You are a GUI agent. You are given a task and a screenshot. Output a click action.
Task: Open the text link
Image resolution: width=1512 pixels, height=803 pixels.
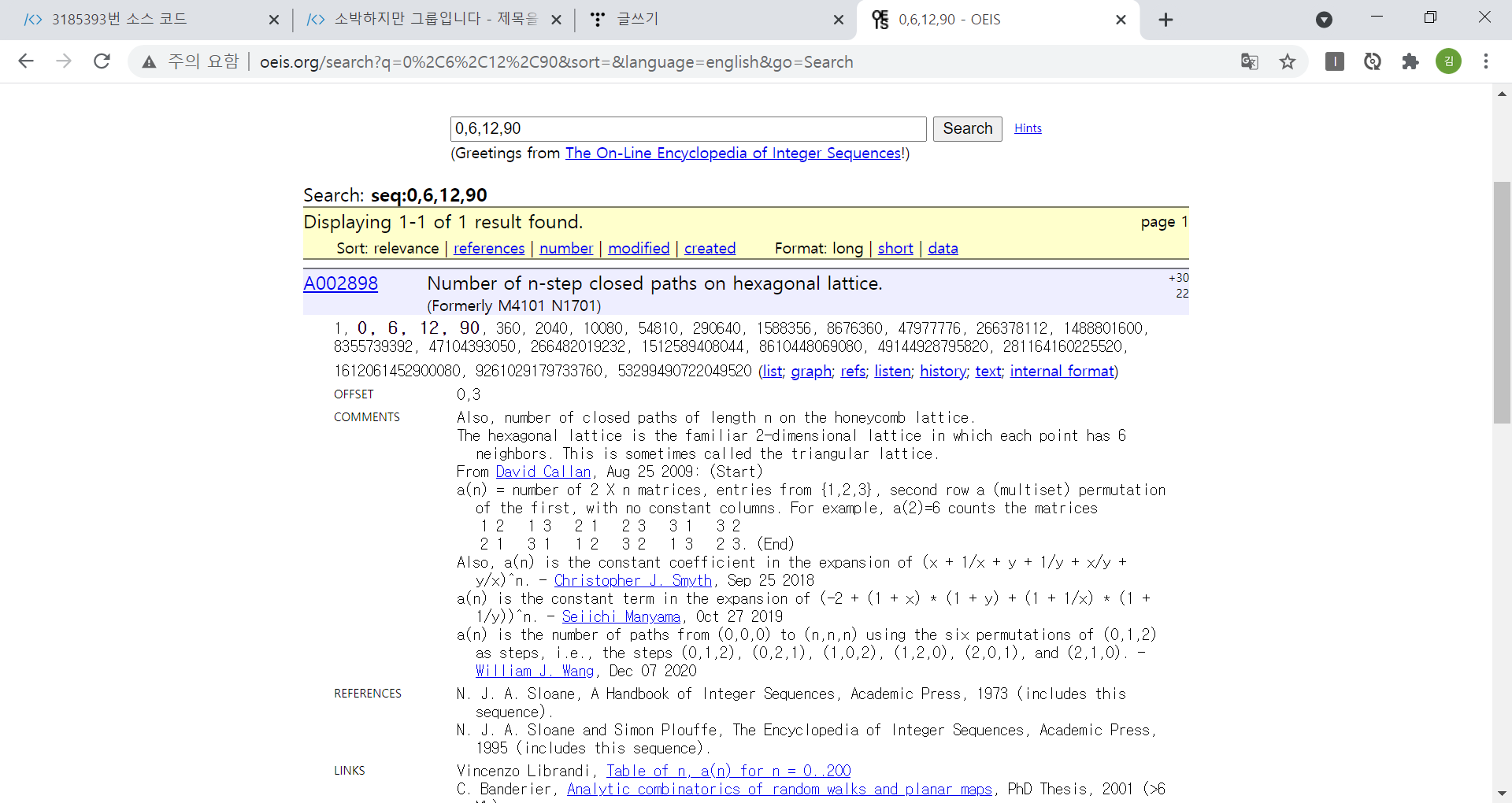point(988,371)
